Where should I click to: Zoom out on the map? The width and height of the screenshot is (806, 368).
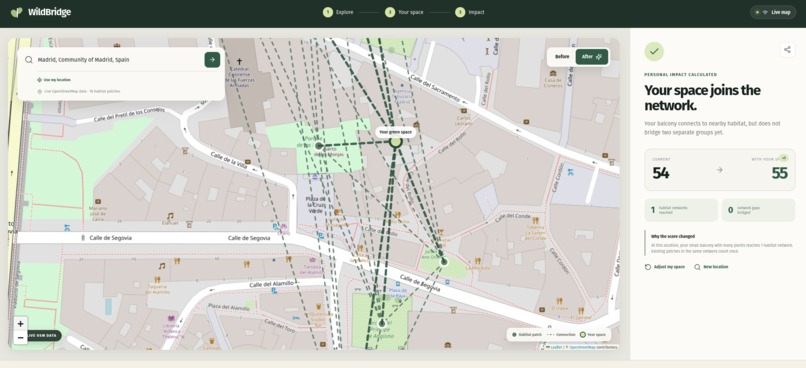(x=20, y=337)
